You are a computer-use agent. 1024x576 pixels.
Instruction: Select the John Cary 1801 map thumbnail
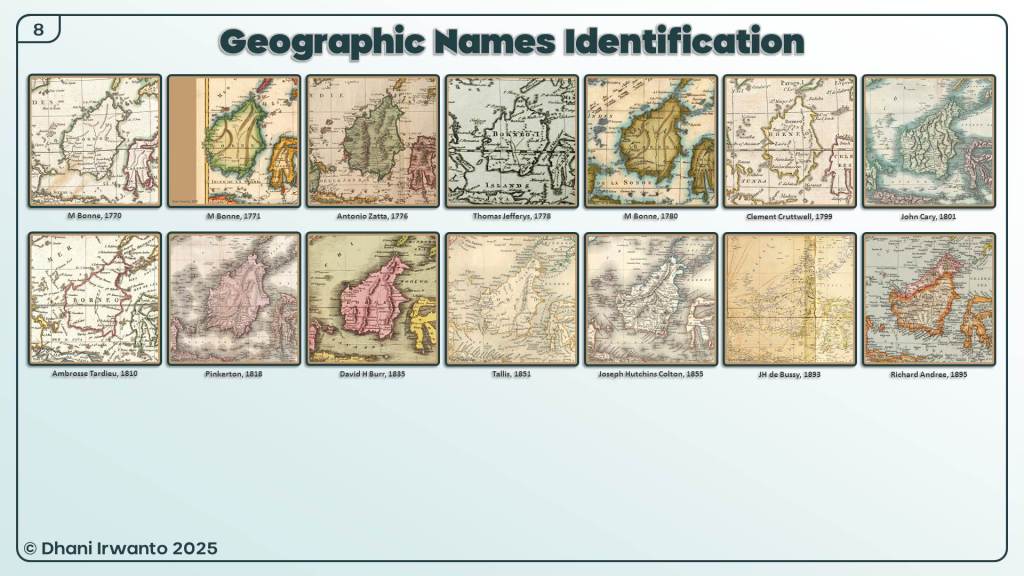pos(928,140)
